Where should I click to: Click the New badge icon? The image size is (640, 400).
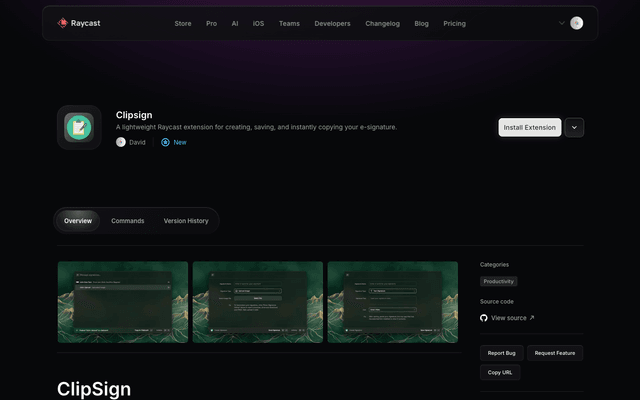point(165,142)
